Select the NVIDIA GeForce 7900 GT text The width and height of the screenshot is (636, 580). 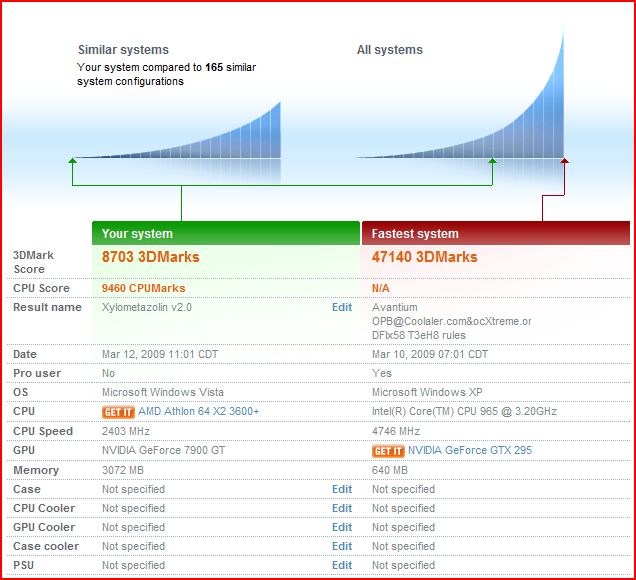(163, 450)
